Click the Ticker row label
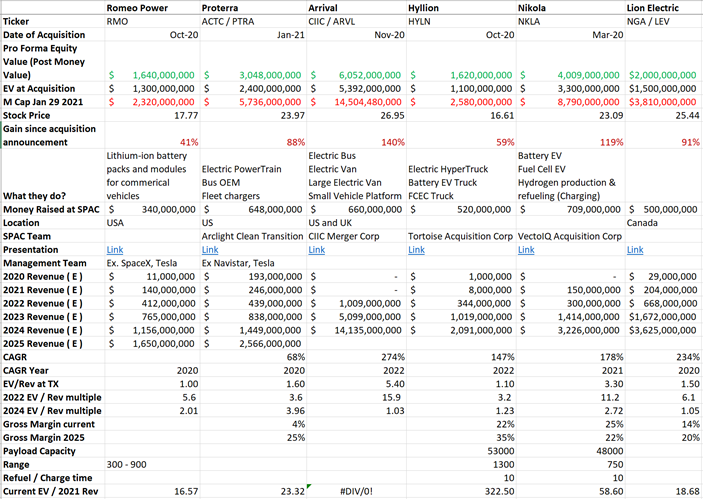The width and height of the screenshot is (703, 499). coord(16,22)
